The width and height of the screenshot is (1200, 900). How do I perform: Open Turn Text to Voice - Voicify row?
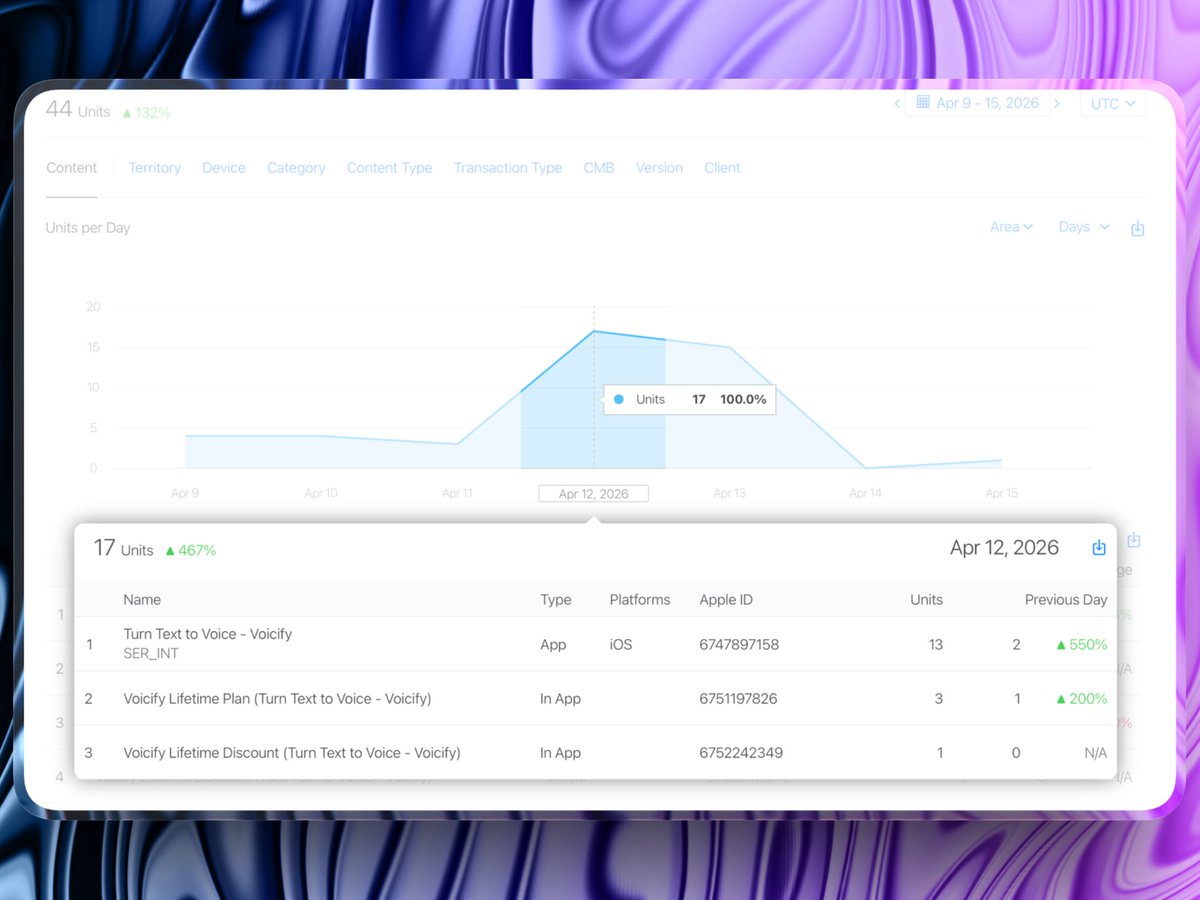point(596,644)
